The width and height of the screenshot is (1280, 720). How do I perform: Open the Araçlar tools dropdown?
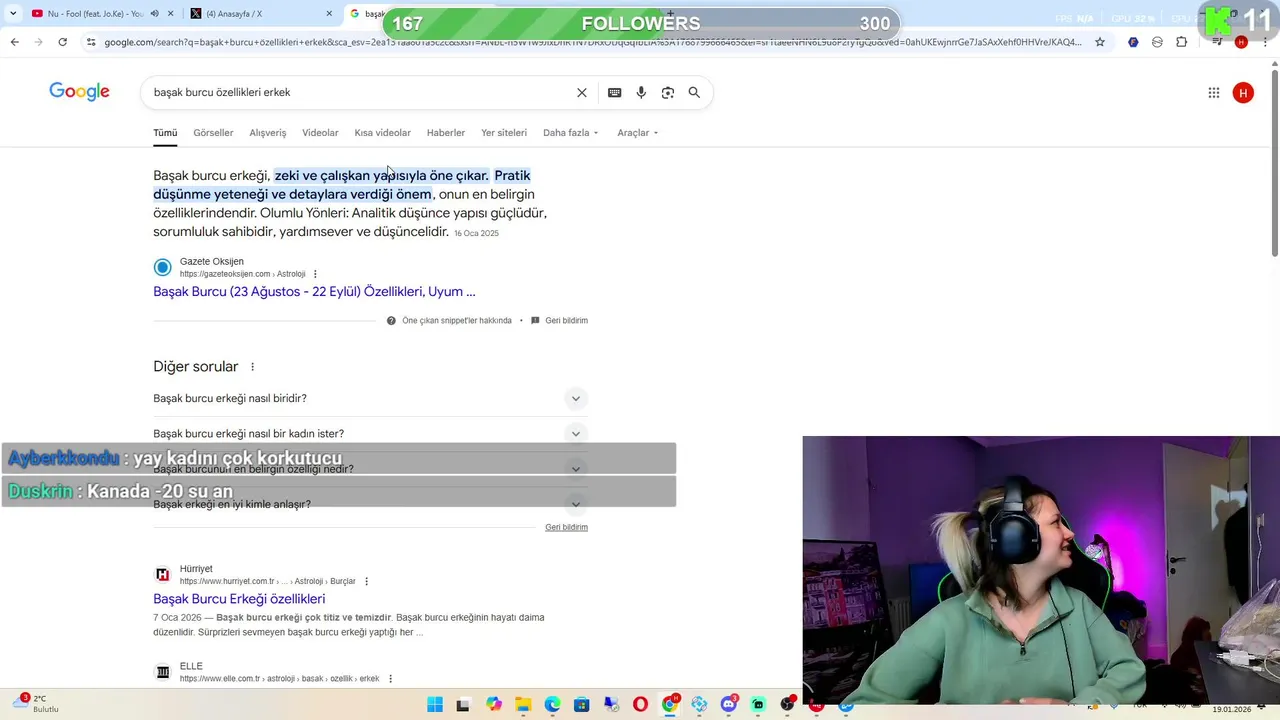point(638,133)
